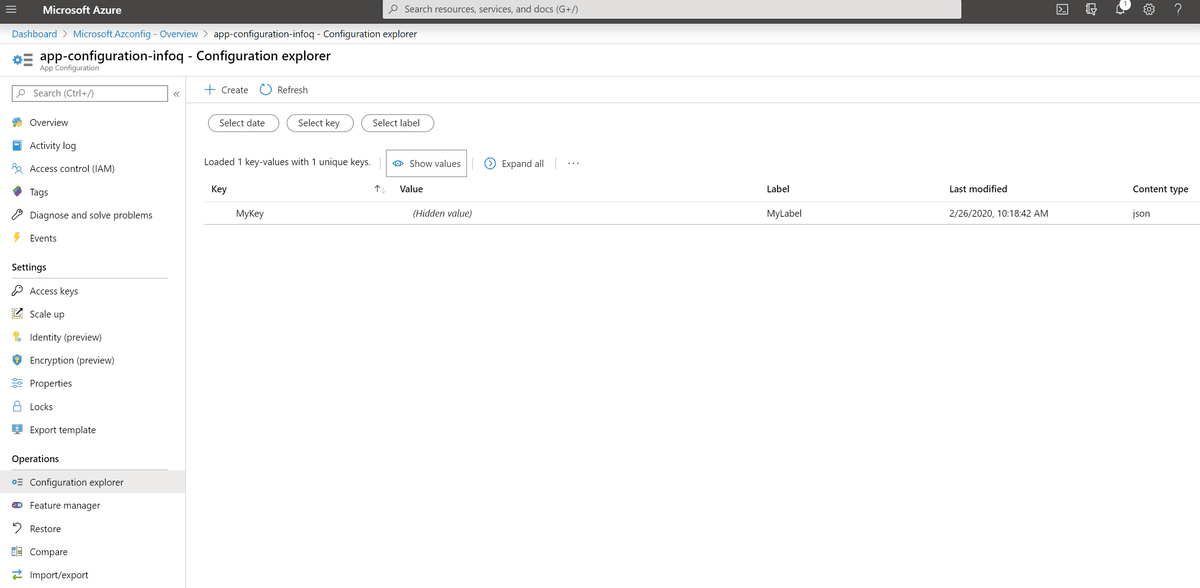Image resolution: width=1200 pixels, height=588 pixels.
Task: Toggle the Key column sort order
Action: click(x=378, y=188)
